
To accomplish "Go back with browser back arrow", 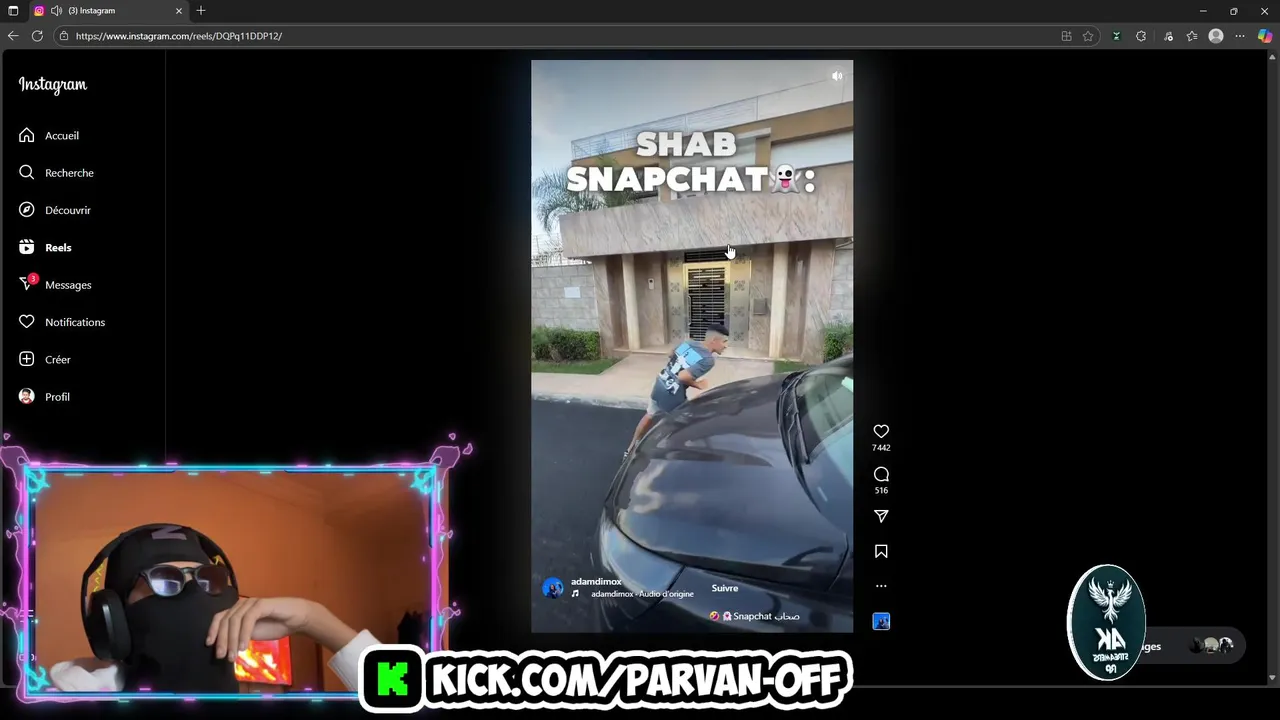I will [x=13, y=36].
